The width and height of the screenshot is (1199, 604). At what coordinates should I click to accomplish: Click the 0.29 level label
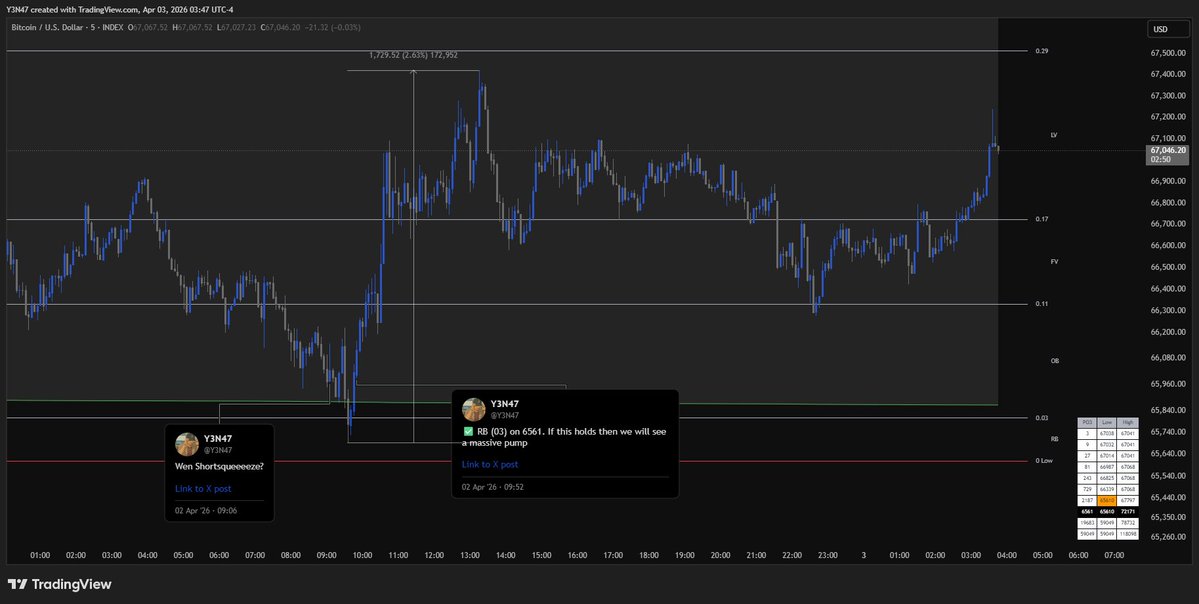[1042, 50]
